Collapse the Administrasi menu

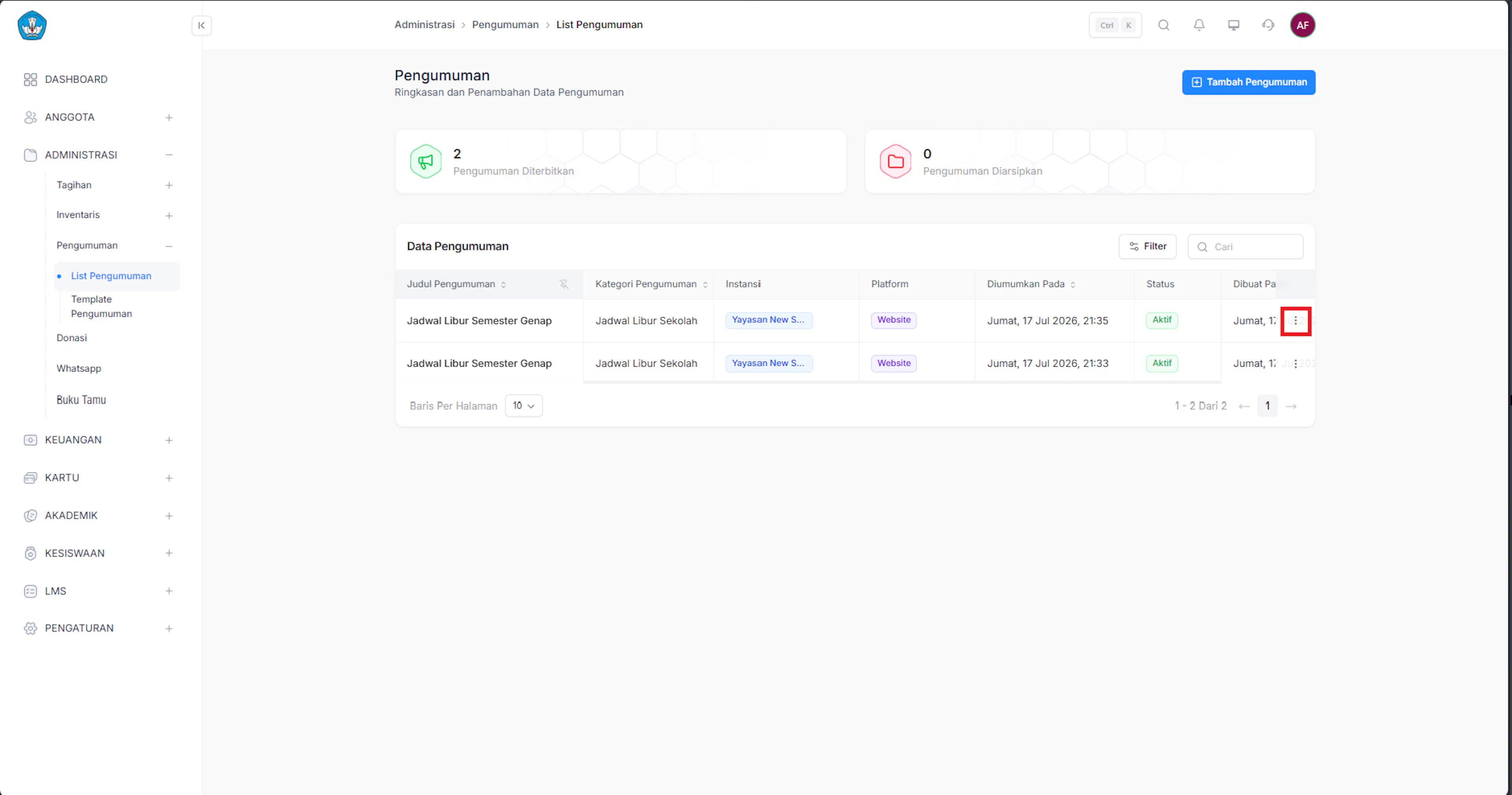coord(169,155)
